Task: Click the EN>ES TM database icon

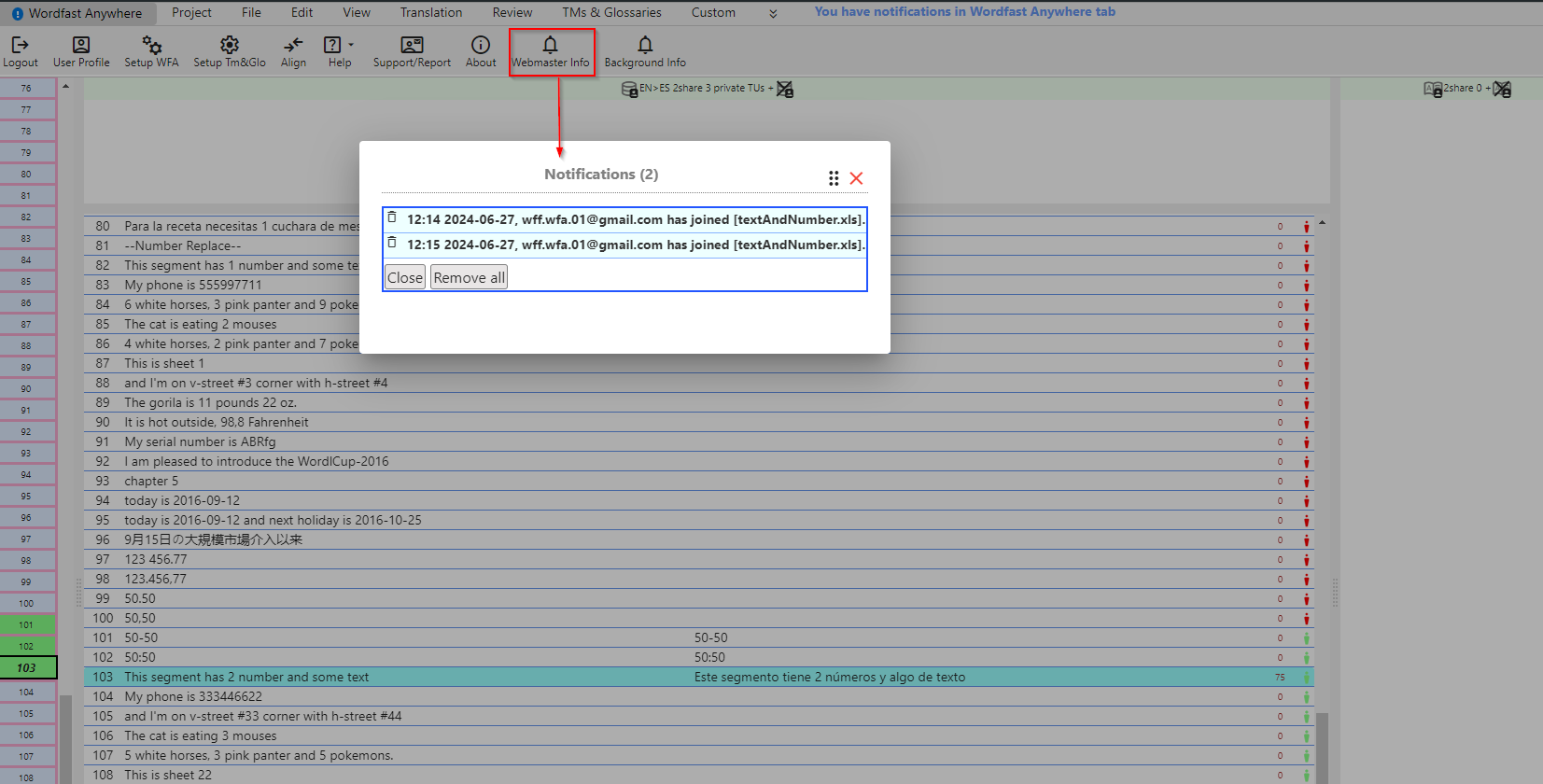Action: click(630, 90)
